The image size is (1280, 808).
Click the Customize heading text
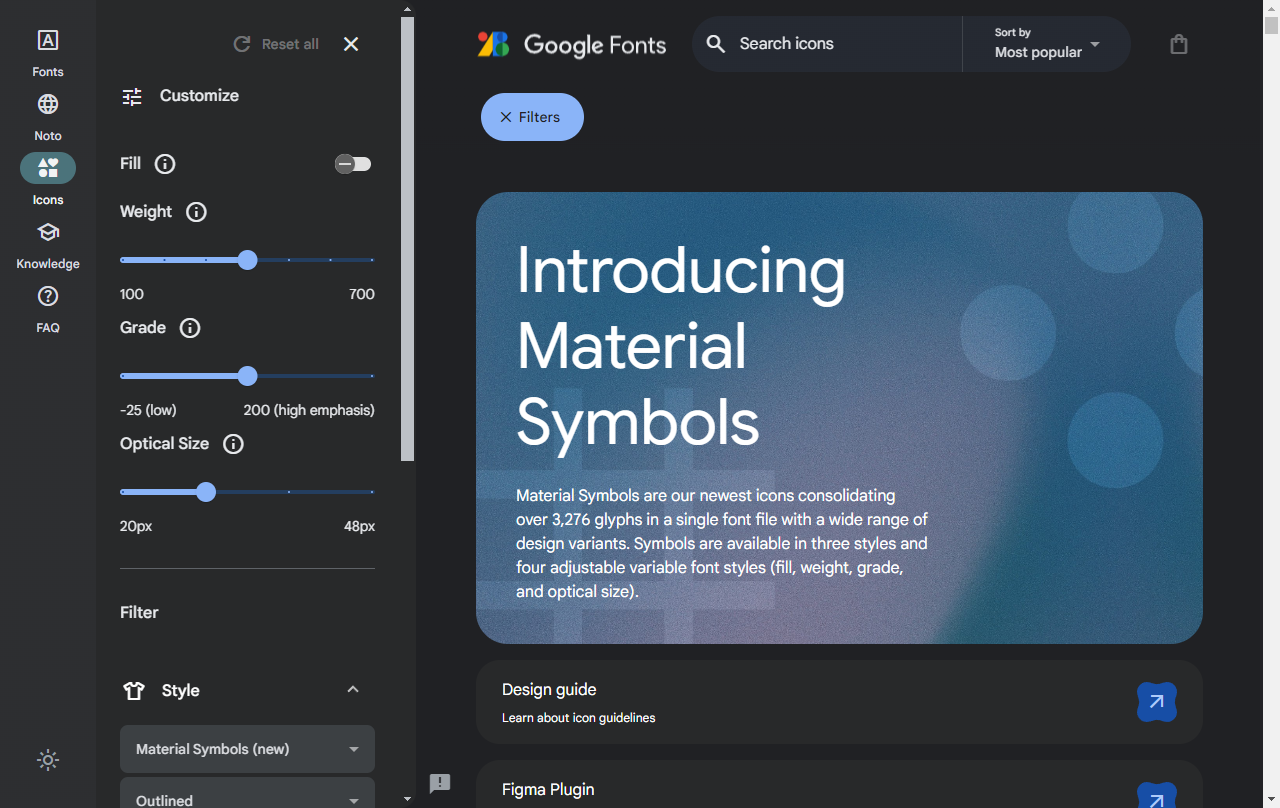tap(199, 96)
